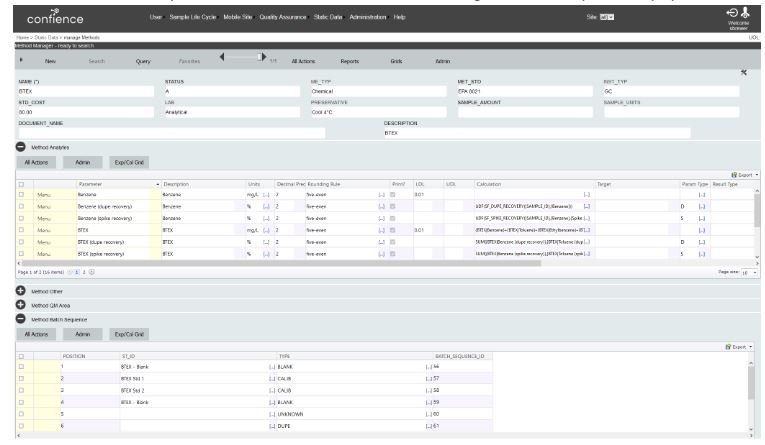This screenshot has width=765, height=445.
Task: Select checkbox for Benzene (dupe recovery) row
Action: (x=21, y=205)
